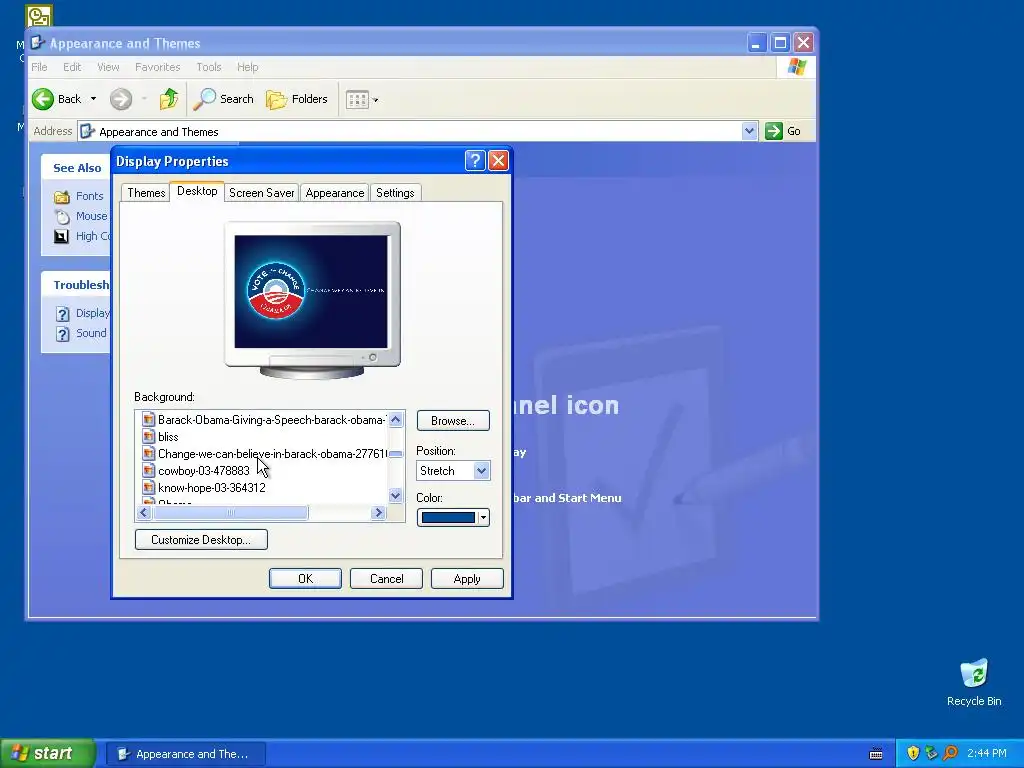Select Change-we-can-believe-in background entry
This screenshot has width=1024, height=768.
[x=263, y=454]
